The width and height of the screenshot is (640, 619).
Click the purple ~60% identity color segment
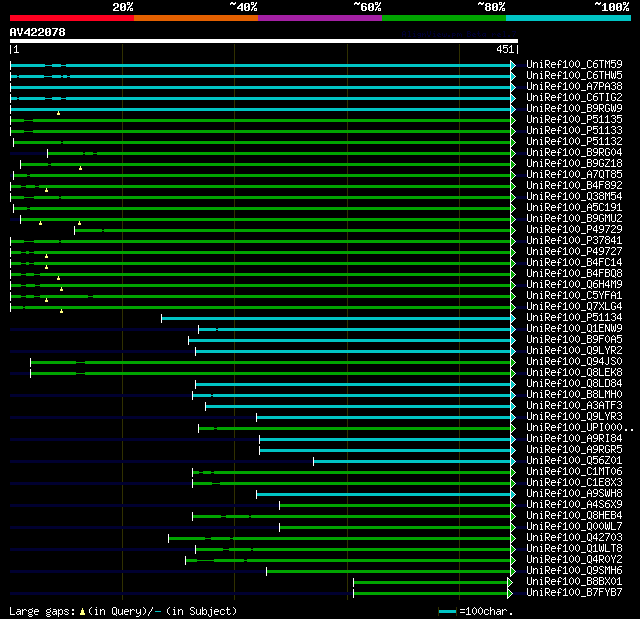pos(320,18)
